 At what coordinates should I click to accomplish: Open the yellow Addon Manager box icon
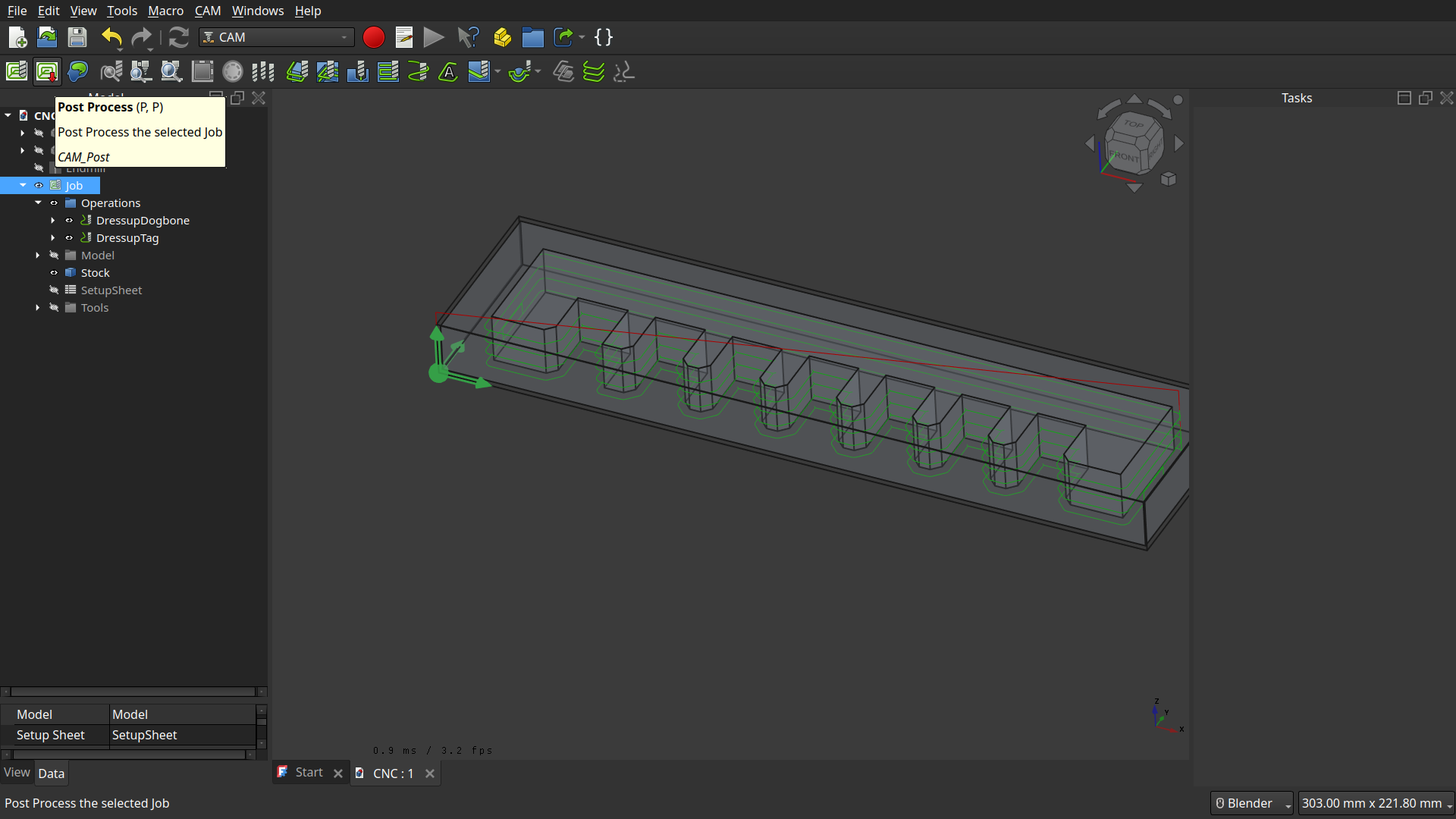[502, 37]
